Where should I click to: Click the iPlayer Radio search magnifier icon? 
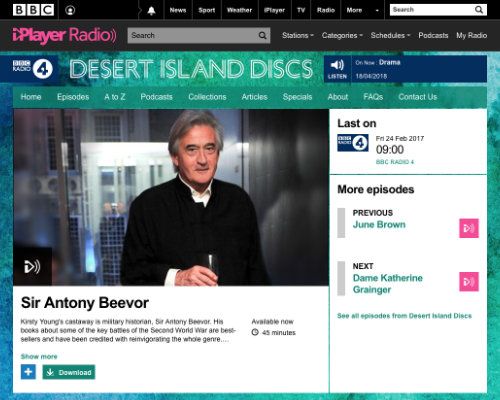pyautogui.click(x=263, y=35)
